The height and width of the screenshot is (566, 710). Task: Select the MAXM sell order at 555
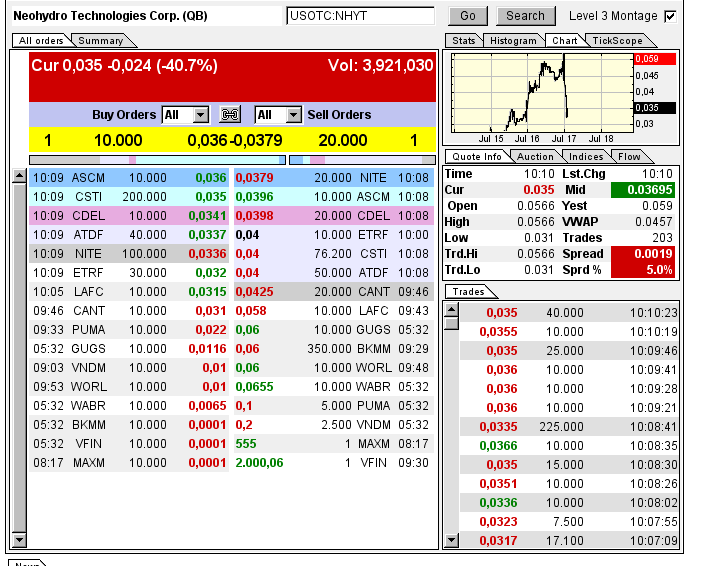[334, 444]
